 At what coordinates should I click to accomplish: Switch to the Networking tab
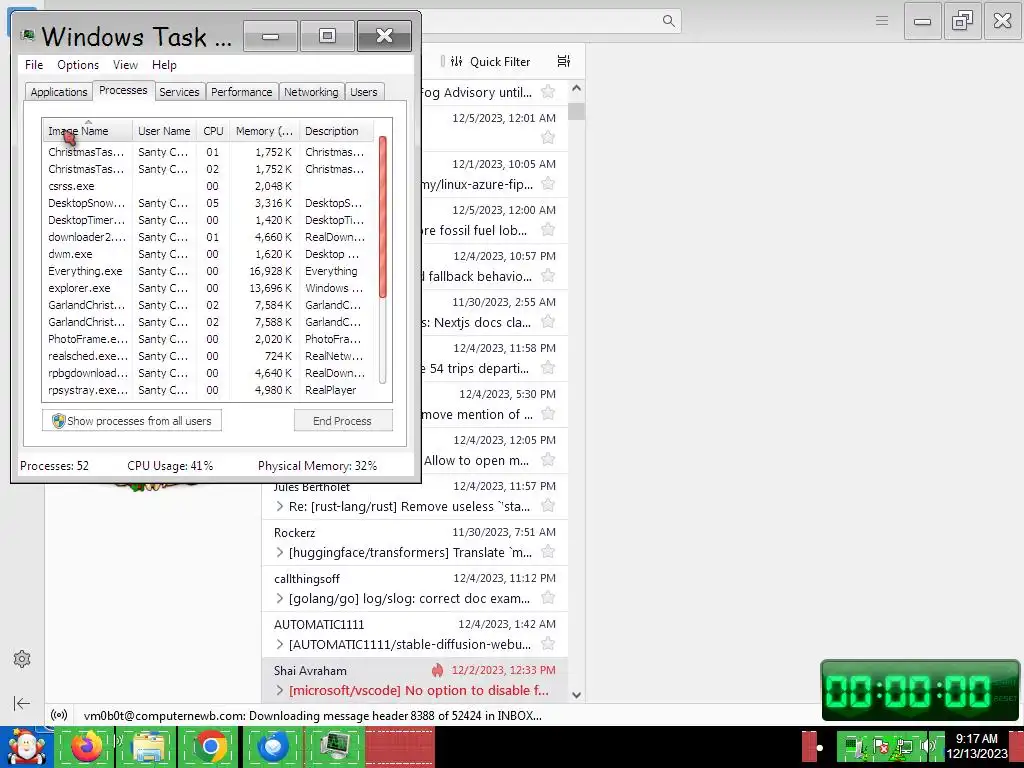[x=311, y=92]
